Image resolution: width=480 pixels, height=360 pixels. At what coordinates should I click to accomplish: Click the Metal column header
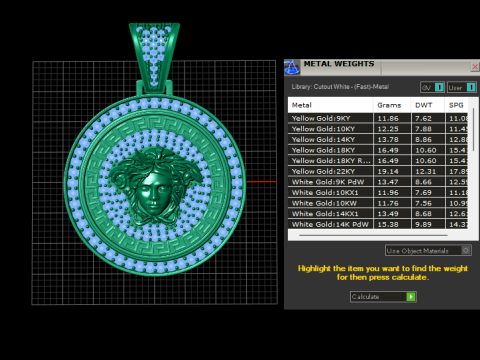click(x=330, y=105)
